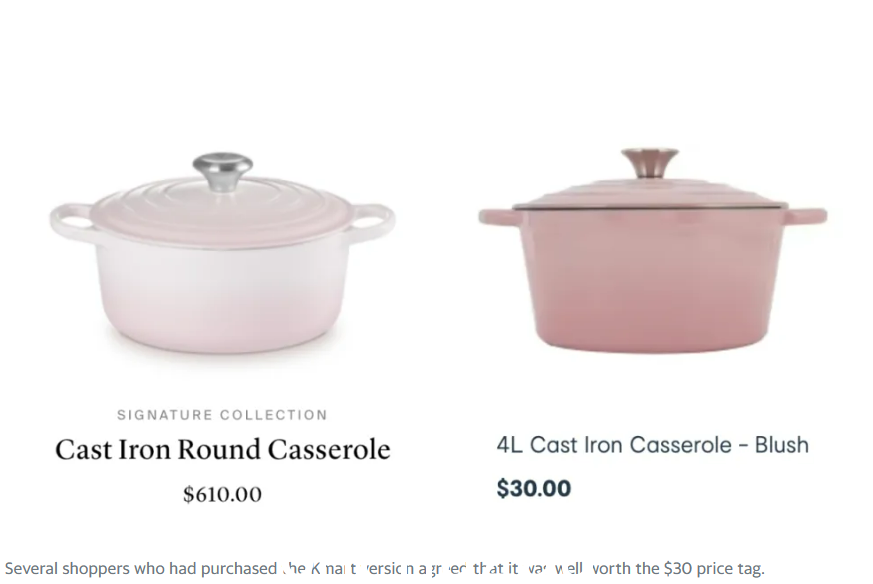This screenshot has height=584, width=873.
Task: Click the ringed lid of the pale pink casserole
Action: coord(223,214)
